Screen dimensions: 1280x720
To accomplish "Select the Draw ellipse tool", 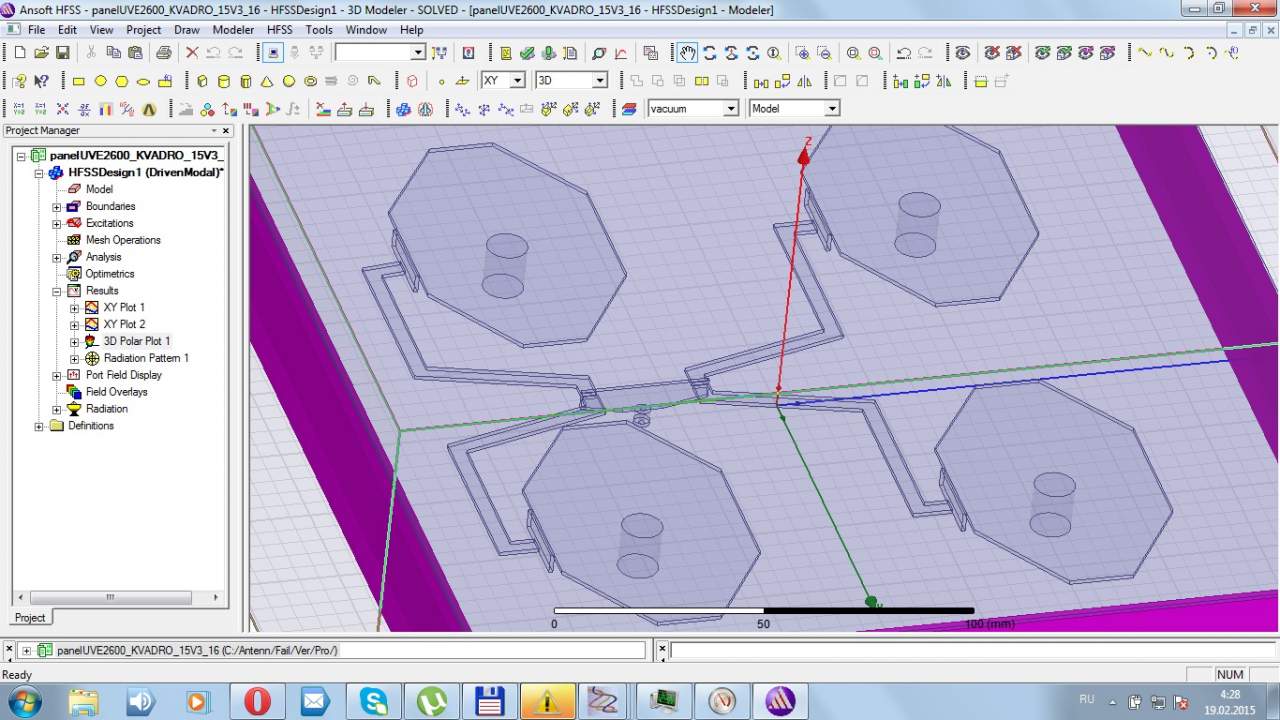I will [143, 81].
